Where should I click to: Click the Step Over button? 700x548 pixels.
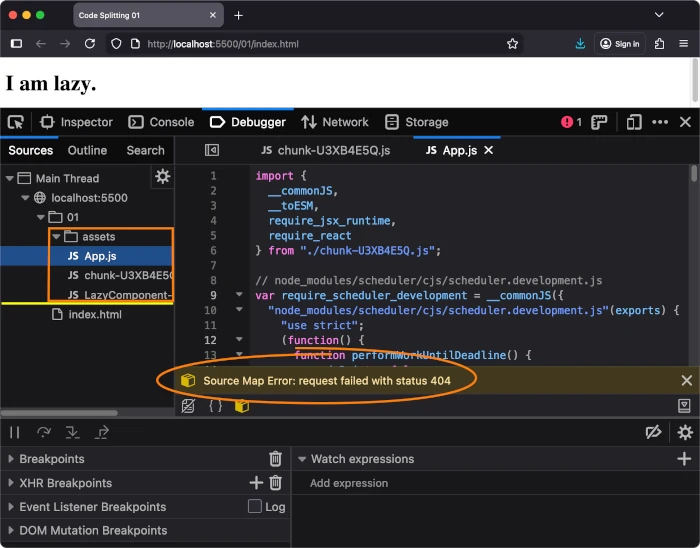pyautogui.click(x=44, y=432)
